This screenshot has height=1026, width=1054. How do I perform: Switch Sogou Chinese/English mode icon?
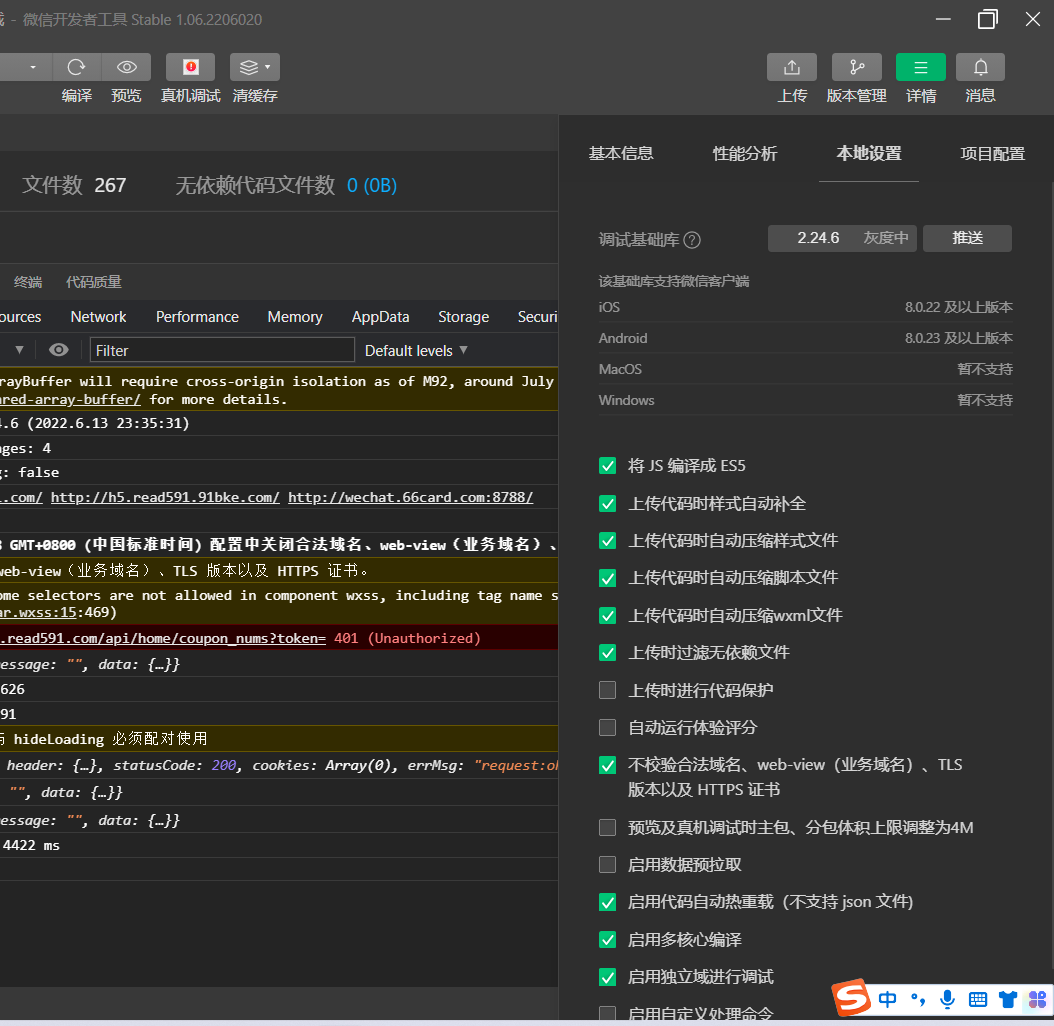tap(887, 1000)
